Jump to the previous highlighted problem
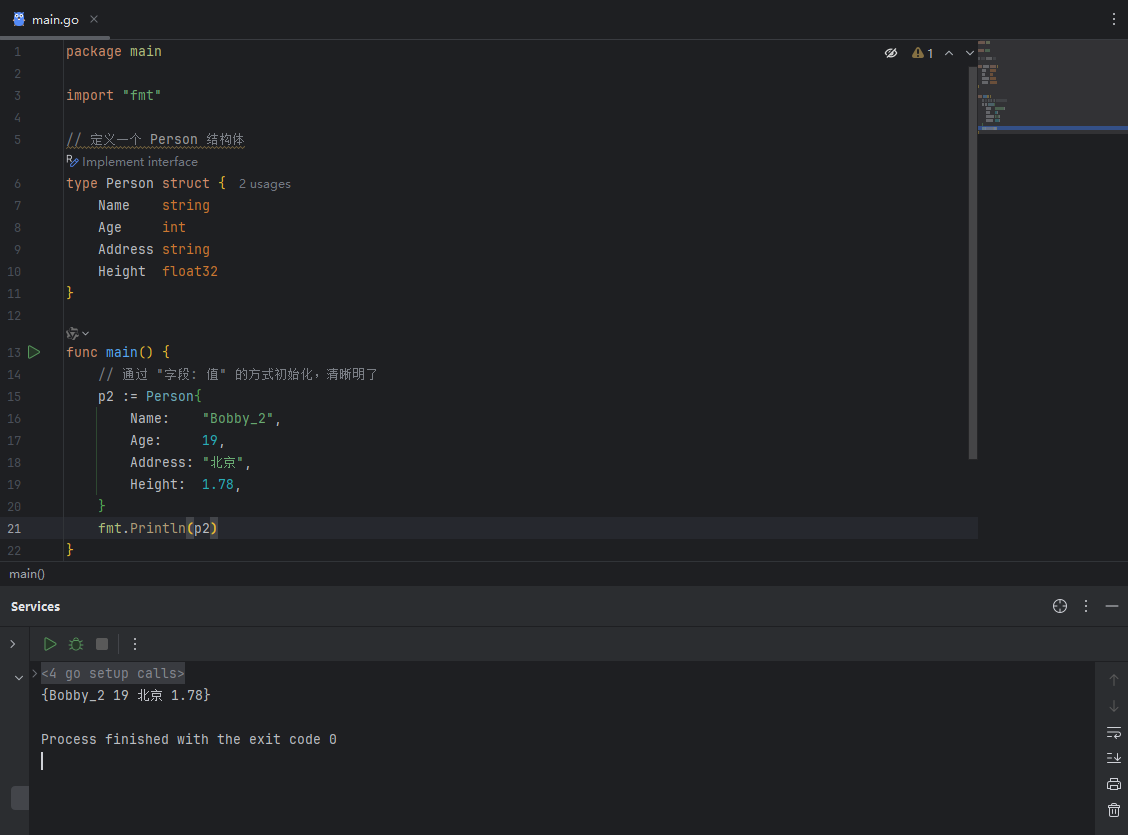Image resolution: width=1128 pixels, height=835 pixels. (x=949, y=53)
